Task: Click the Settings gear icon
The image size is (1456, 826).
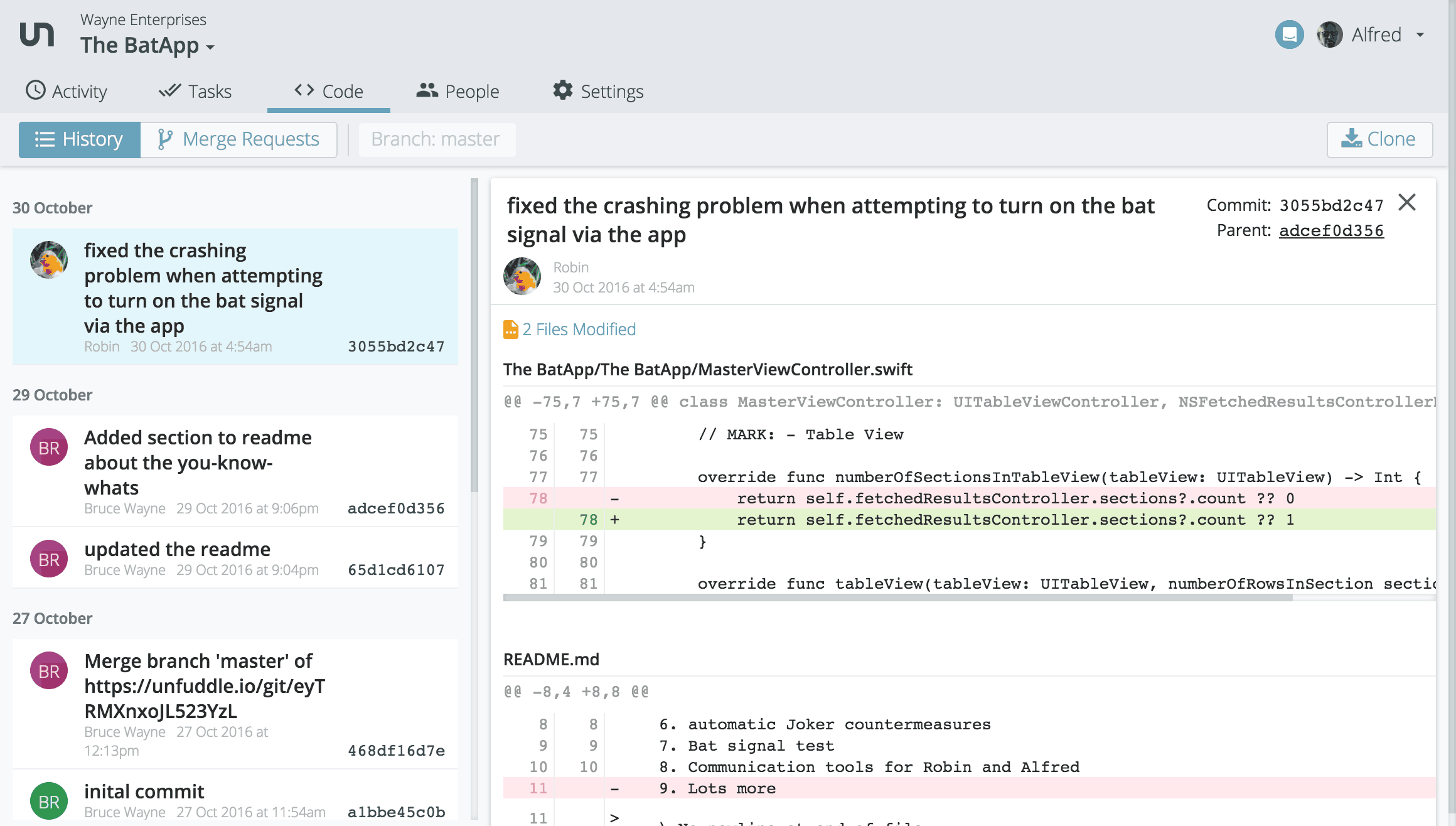Action: click(x=562, y=90)
